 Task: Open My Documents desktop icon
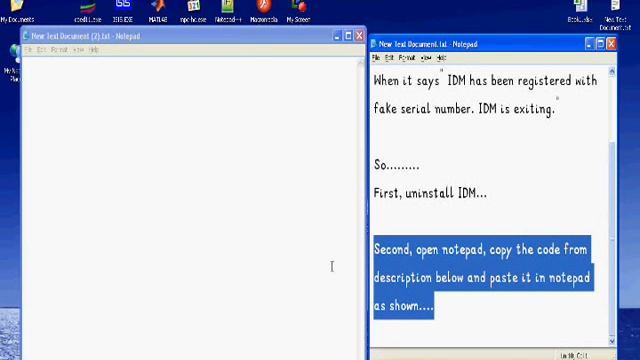tap(17, 11)
